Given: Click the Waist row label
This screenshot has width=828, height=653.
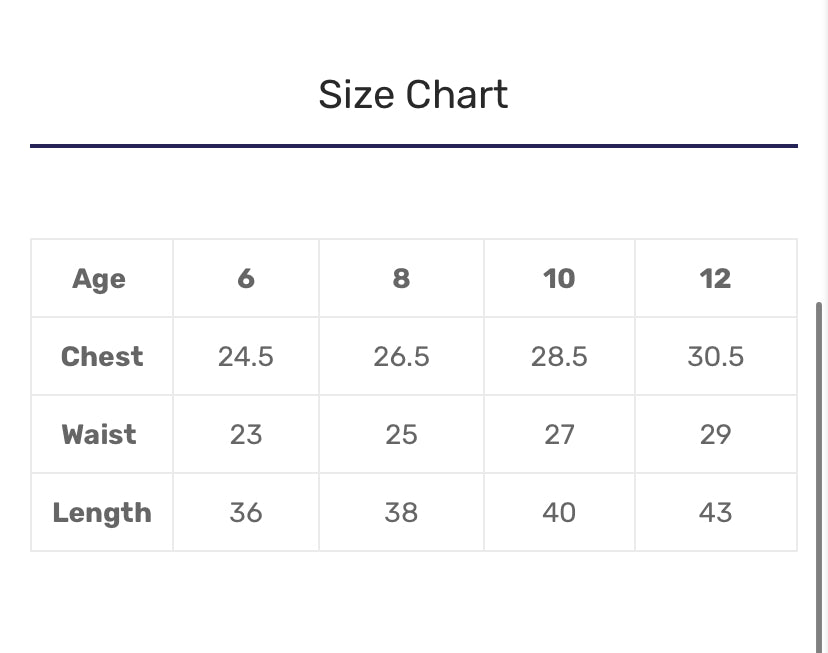Looking at the screenshot, I should (x=99, y=435).
